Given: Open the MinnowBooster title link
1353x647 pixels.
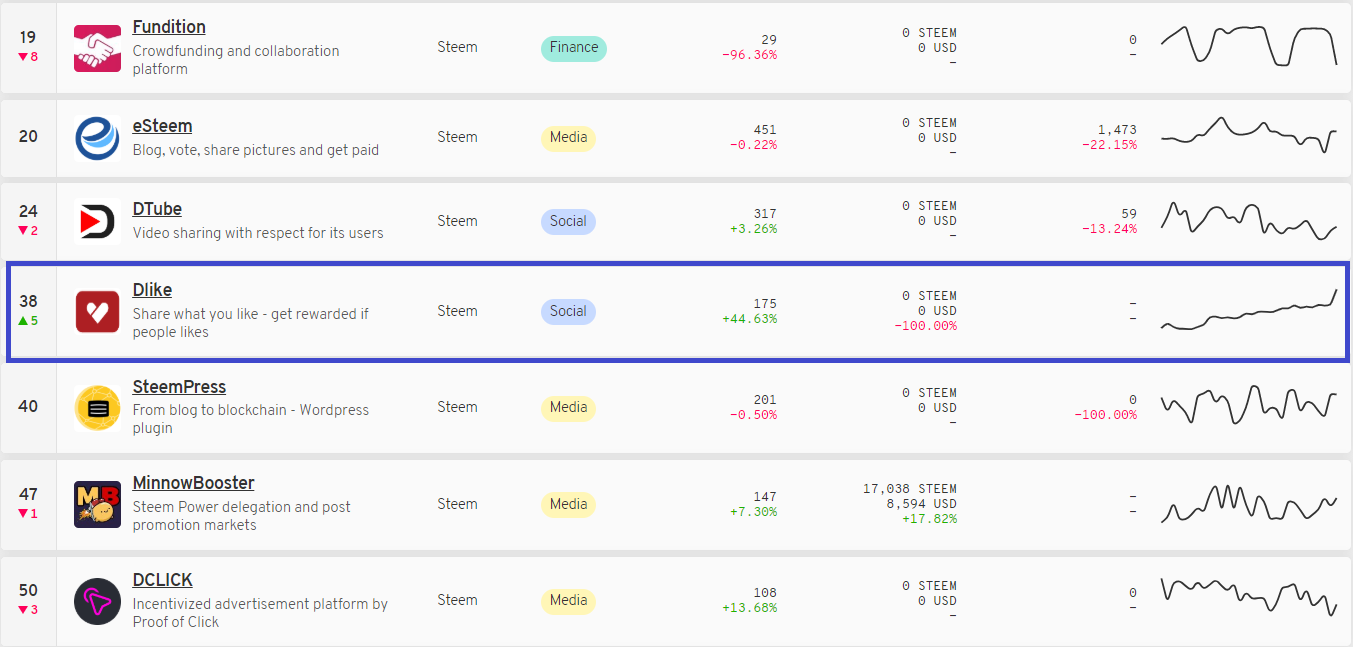Looking at the screenshot, I should (x=193, y=483).
